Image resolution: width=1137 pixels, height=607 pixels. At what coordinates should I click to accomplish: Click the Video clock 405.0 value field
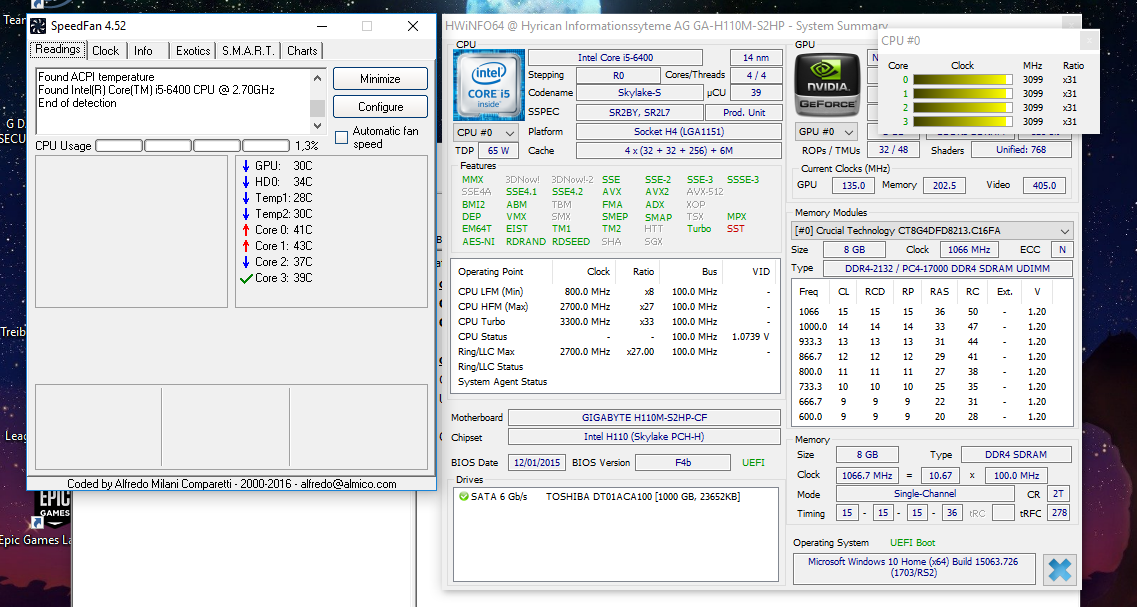[1044, 186]
